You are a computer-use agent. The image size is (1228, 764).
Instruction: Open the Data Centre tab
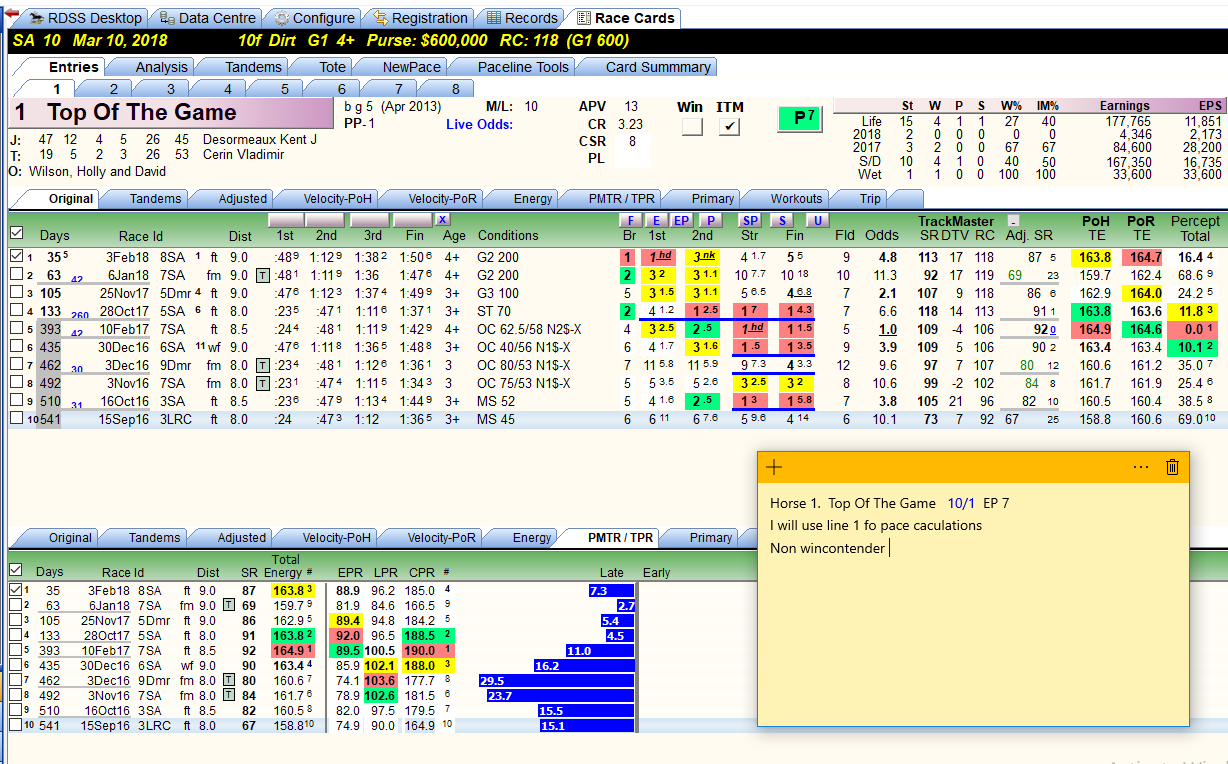[x=208, y=18]
